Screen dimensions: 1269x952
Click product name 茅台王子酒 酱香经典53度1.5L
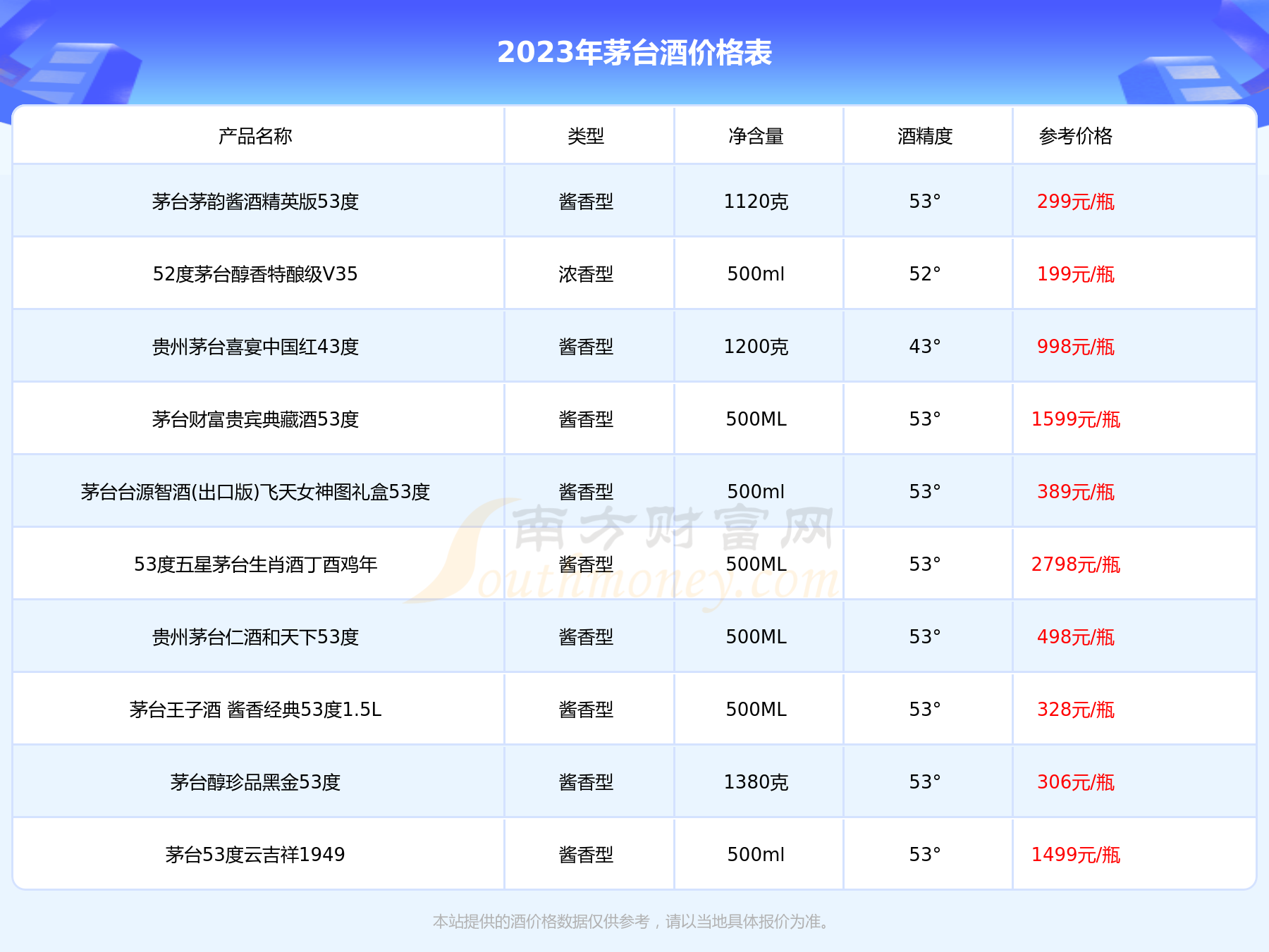coord(256,710)
